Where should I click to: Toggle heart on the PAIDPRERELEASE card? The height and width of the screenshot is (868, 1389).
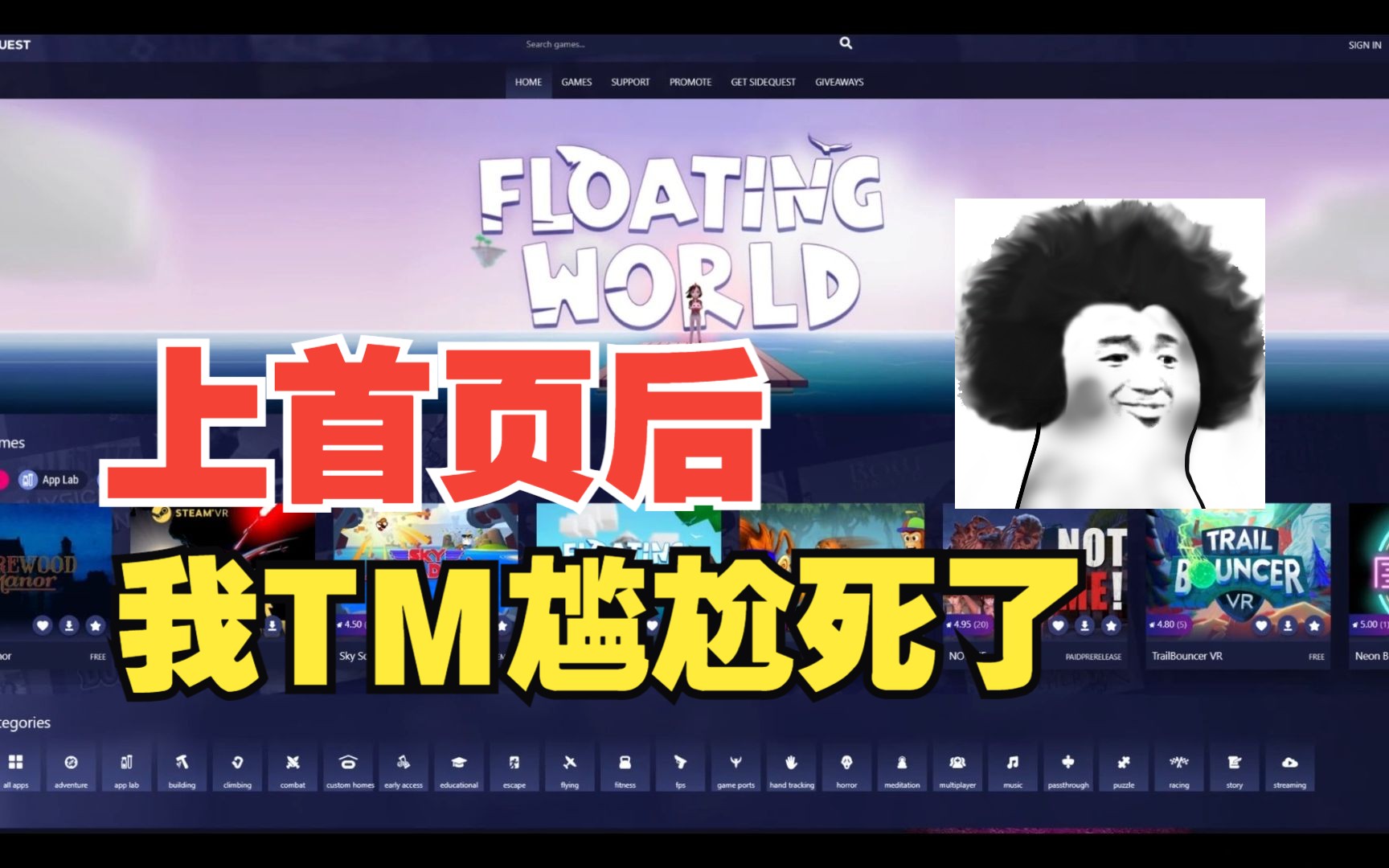click(1059, 624)
